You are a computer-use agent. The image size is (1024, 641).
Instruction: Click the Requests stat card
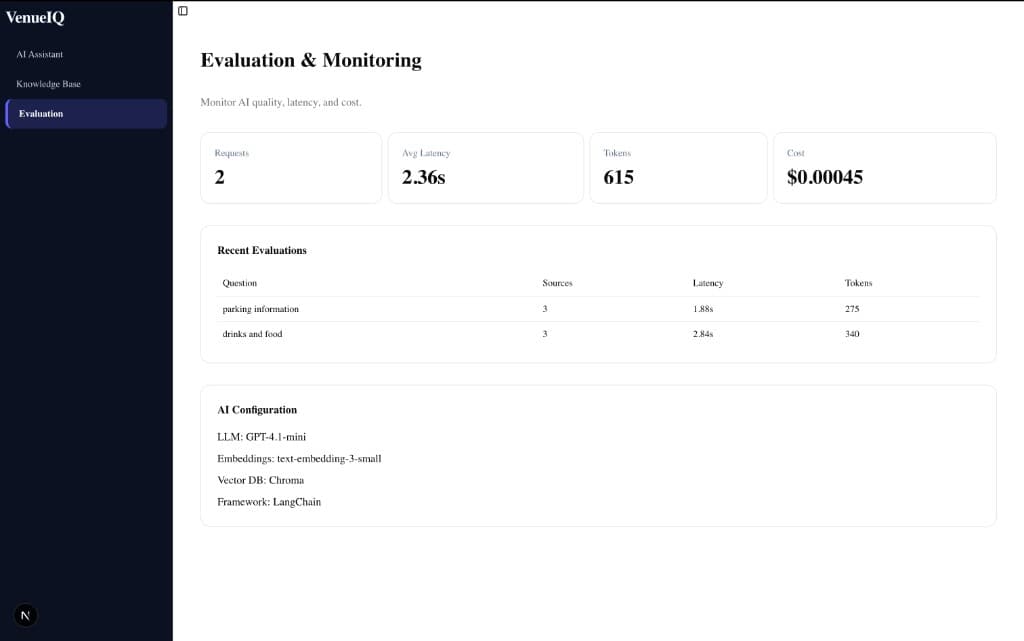pyautogui.click(x=291, y=168)
